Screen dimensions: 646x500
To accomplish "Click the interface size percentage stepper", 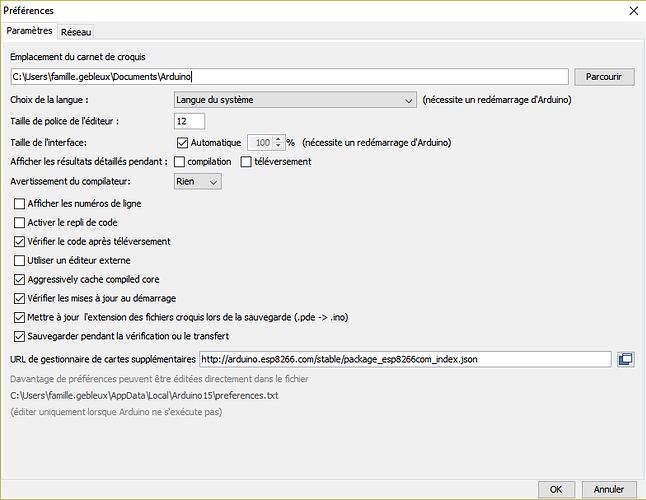I will click(281, 142).
